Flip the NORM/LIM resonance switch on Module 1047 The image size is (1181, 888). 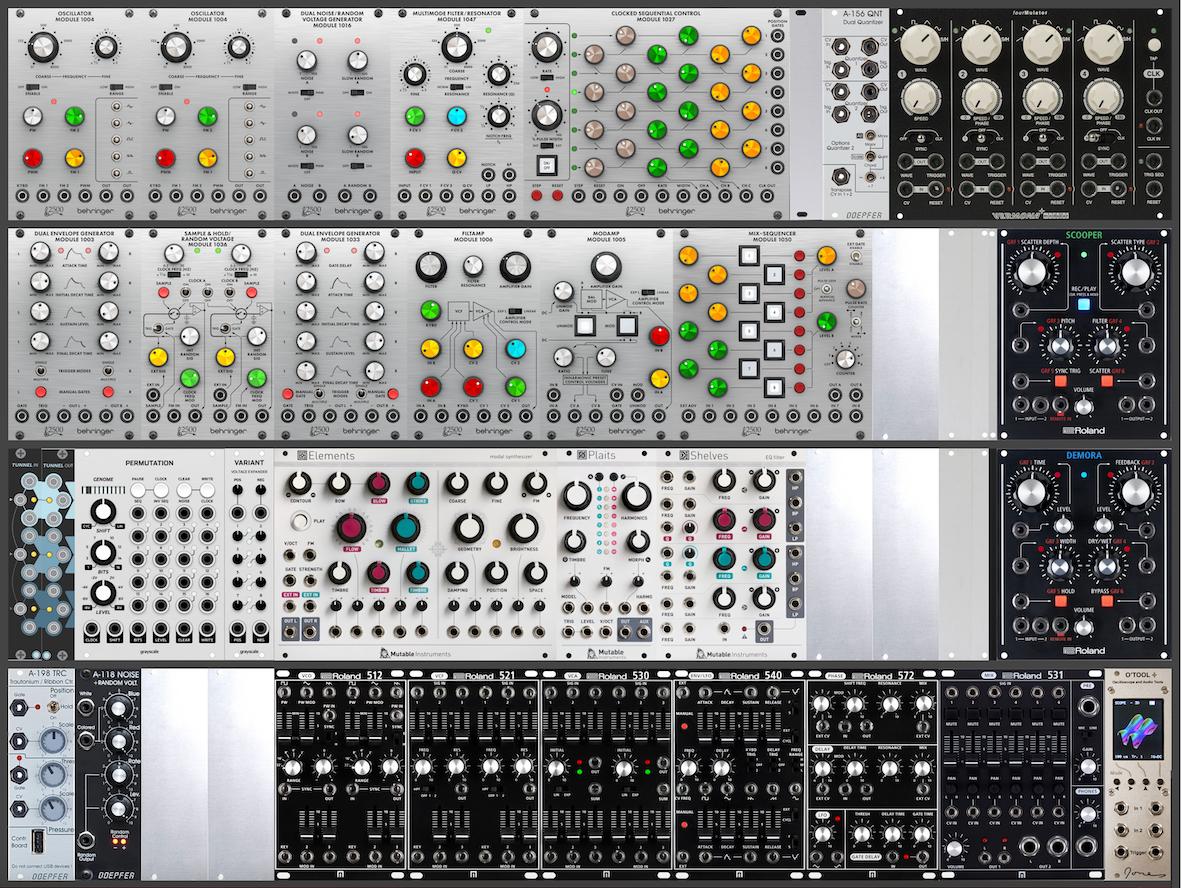tap(456, 87)
